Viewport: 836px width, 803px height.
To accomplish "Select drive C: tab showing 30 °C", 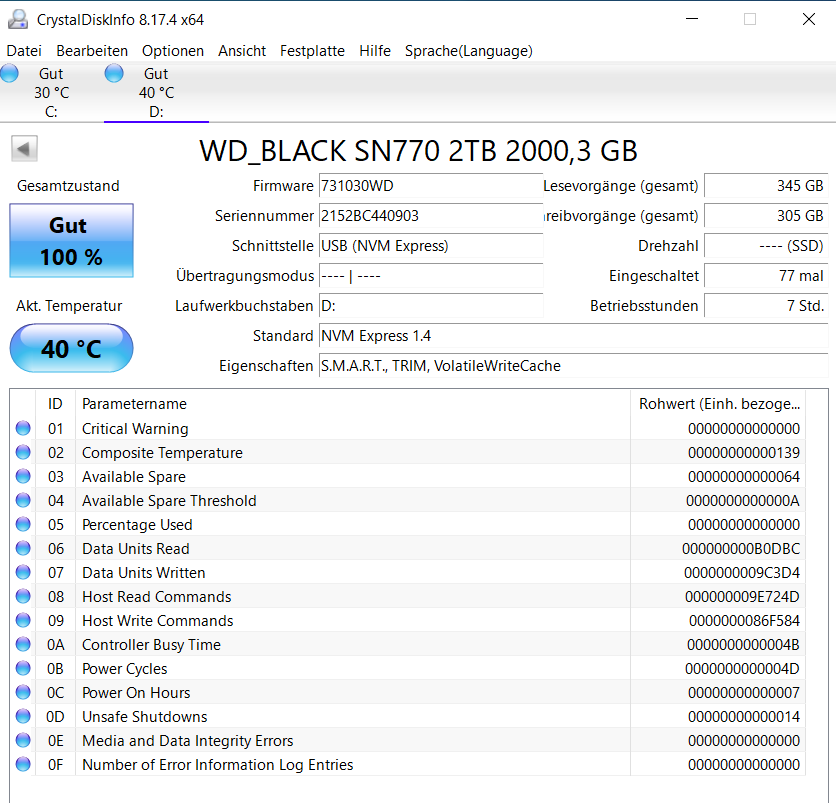I will pyautogui.click(x=52, y=92).
